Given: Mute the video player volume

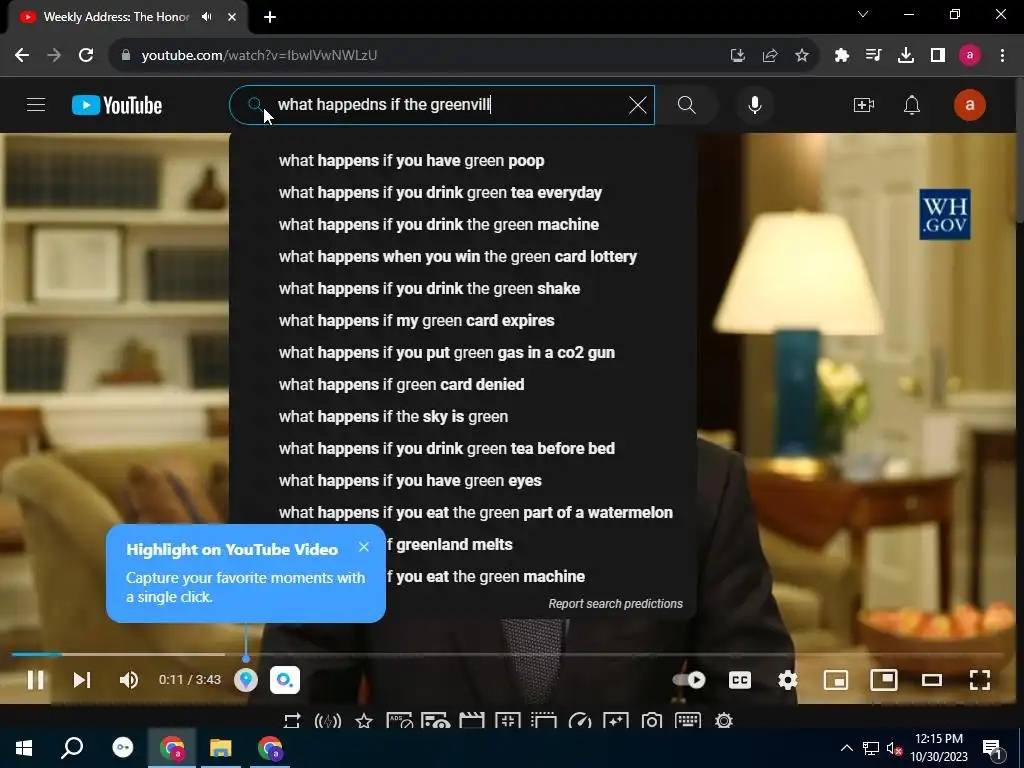Looking at the screenshot, I should click(129, 680).
